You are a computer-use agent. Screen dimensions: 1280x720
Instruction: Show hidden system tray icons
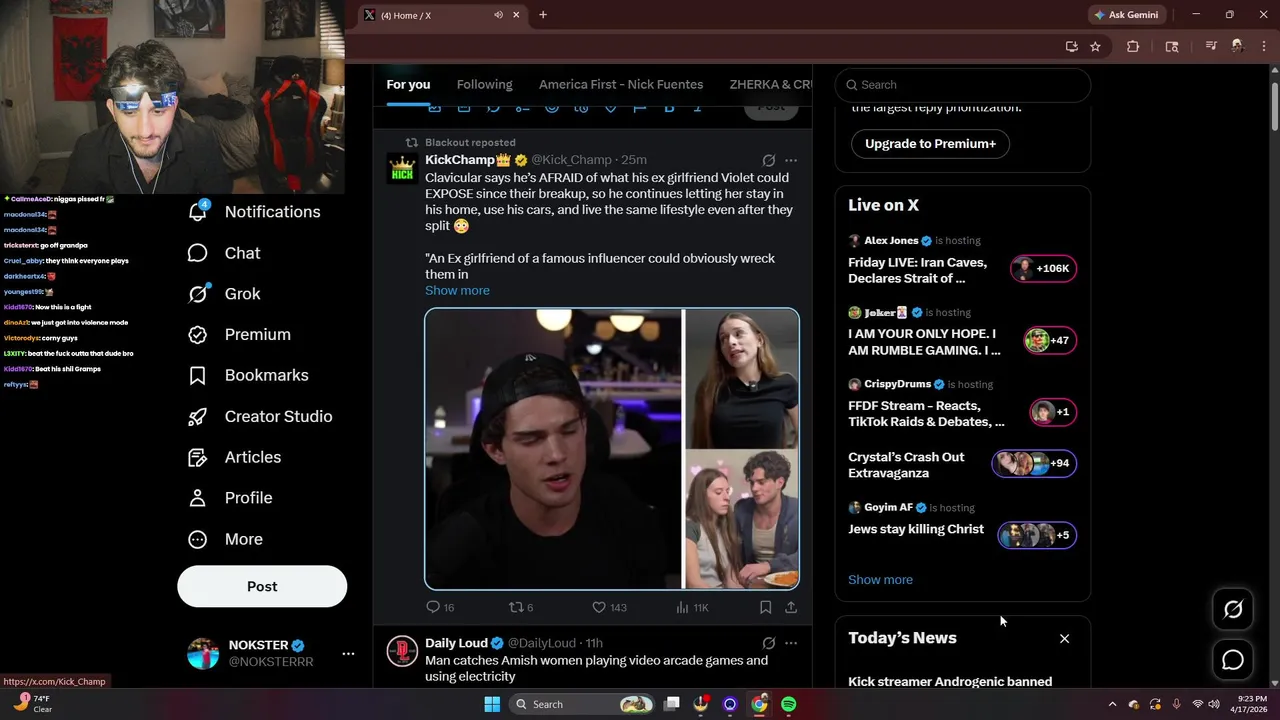1112,704
